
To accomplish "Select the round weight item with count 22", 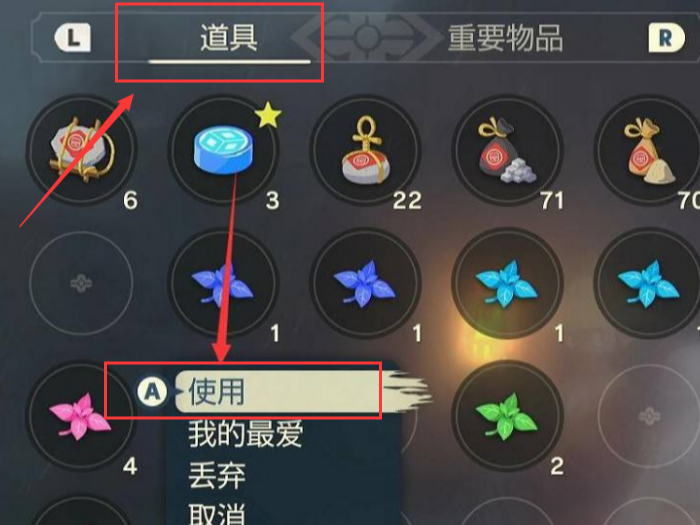I will 366,150.
